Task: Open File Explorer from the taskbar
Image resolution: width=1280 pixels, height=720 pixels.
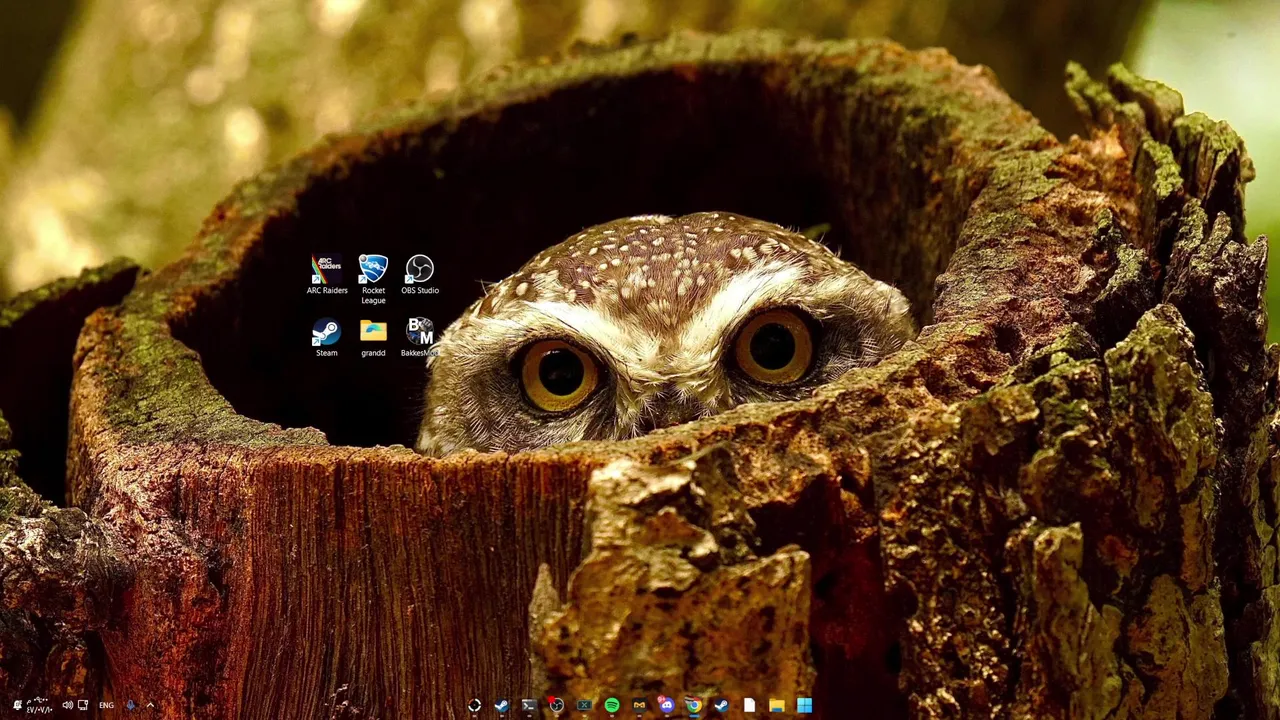Action: coord(776,705)
